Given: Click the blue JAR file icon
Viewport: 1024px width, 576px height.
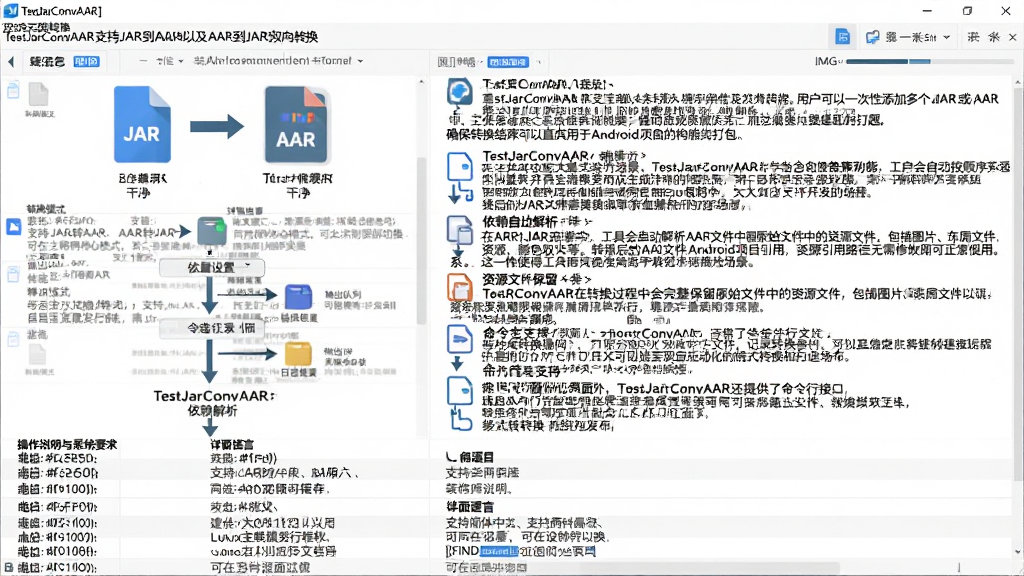Looking at the screenshot, I should point(142,124).
